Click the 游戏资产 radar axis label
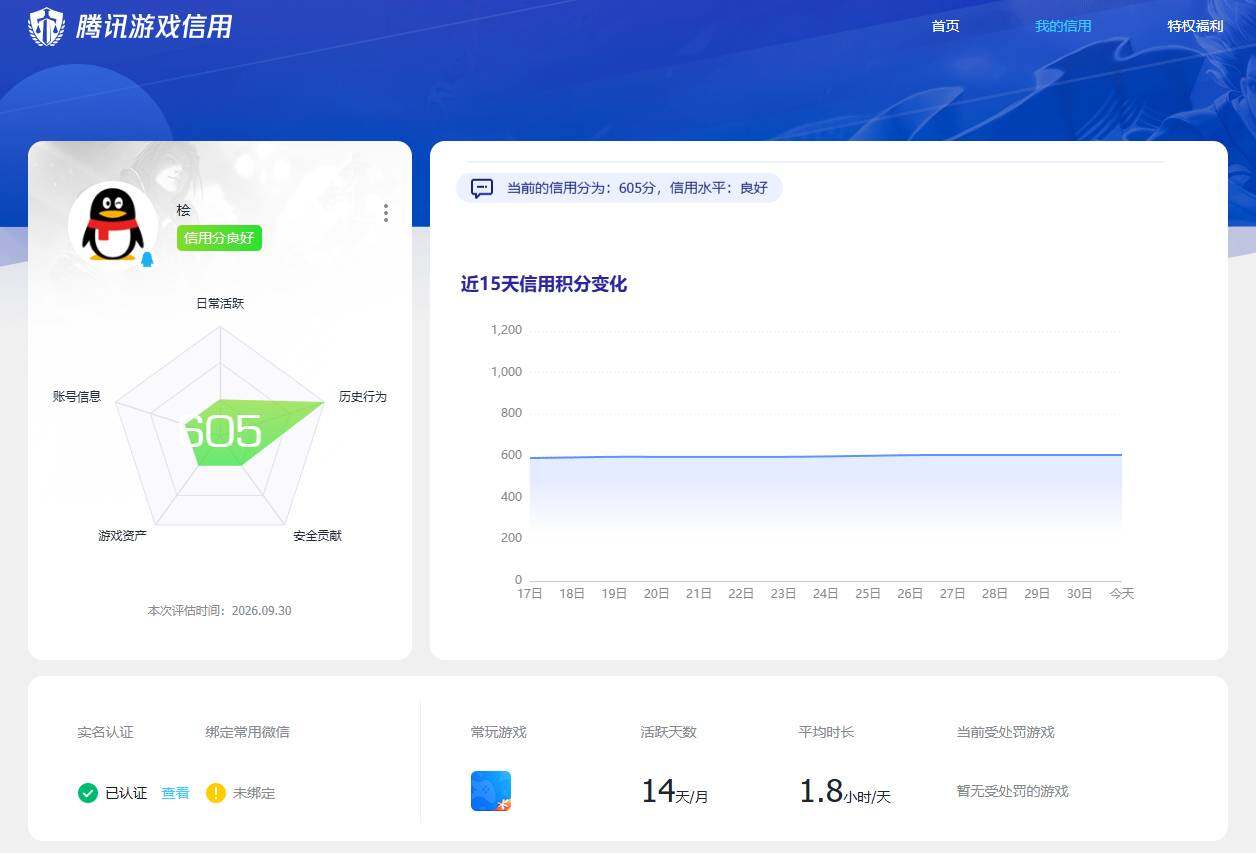Viewport: 1256px width, 853px height. pos(122,536)
